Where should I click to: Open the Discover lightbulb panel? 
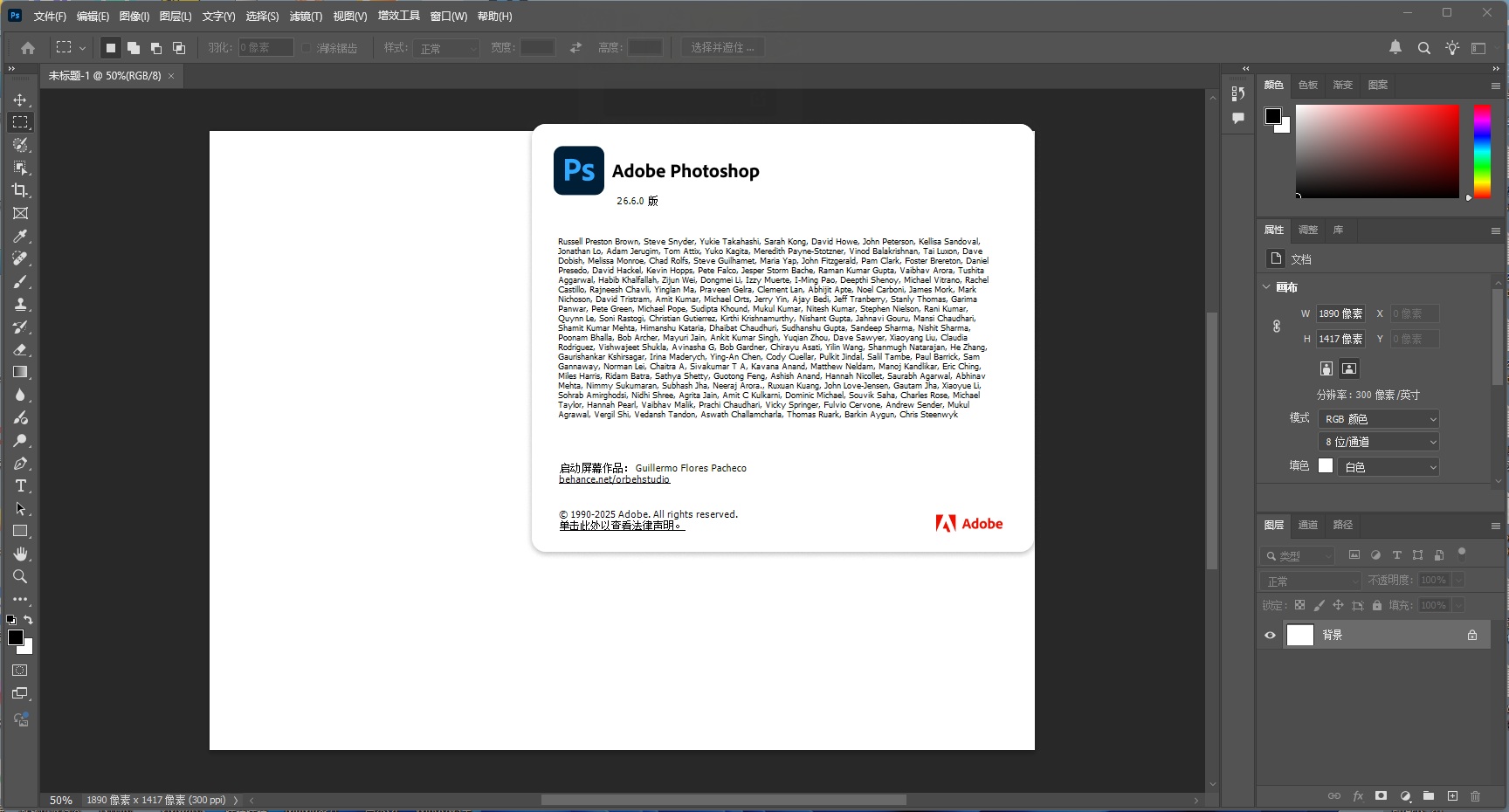1452,48
